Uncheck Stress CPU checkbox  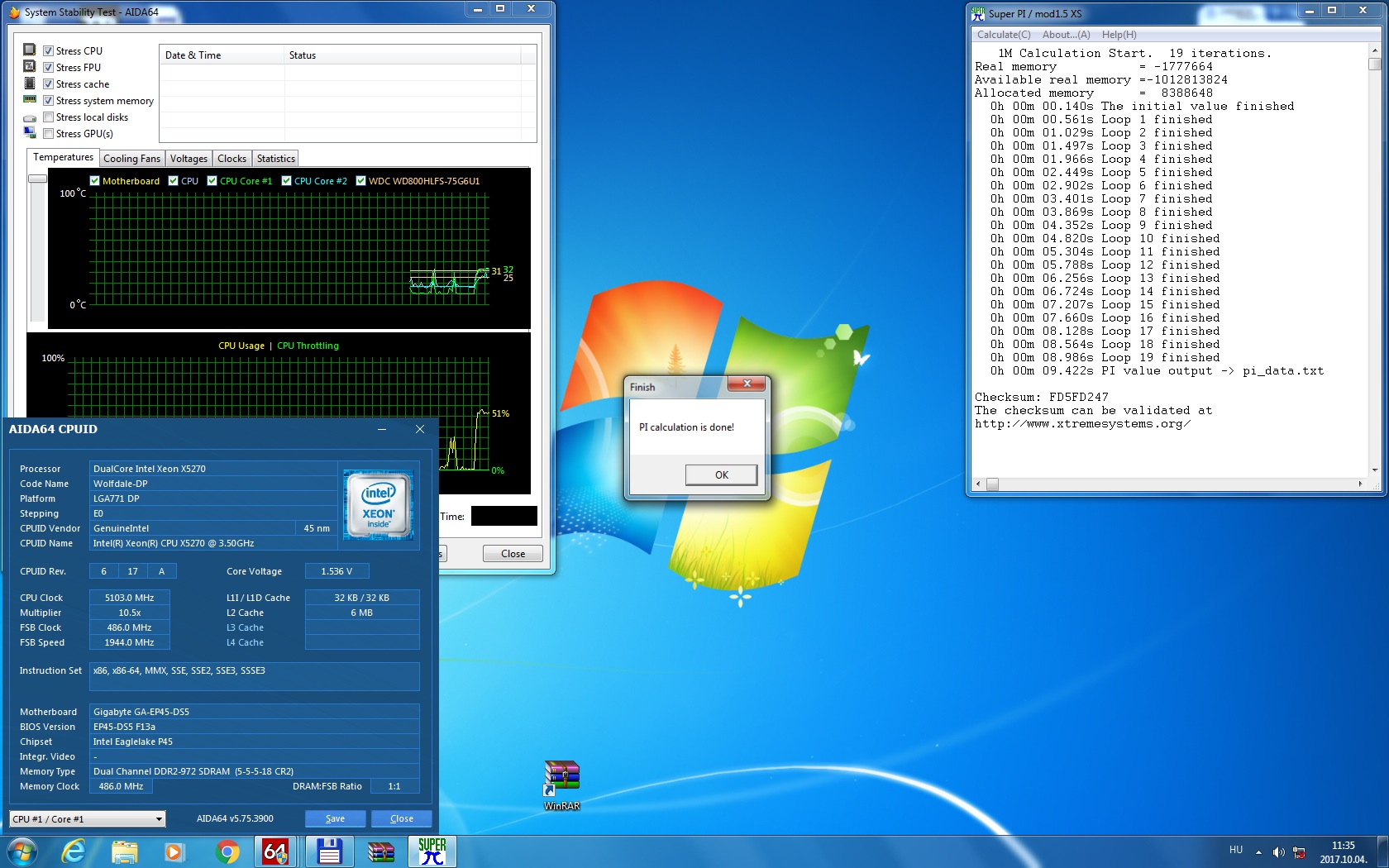point(49,51)
